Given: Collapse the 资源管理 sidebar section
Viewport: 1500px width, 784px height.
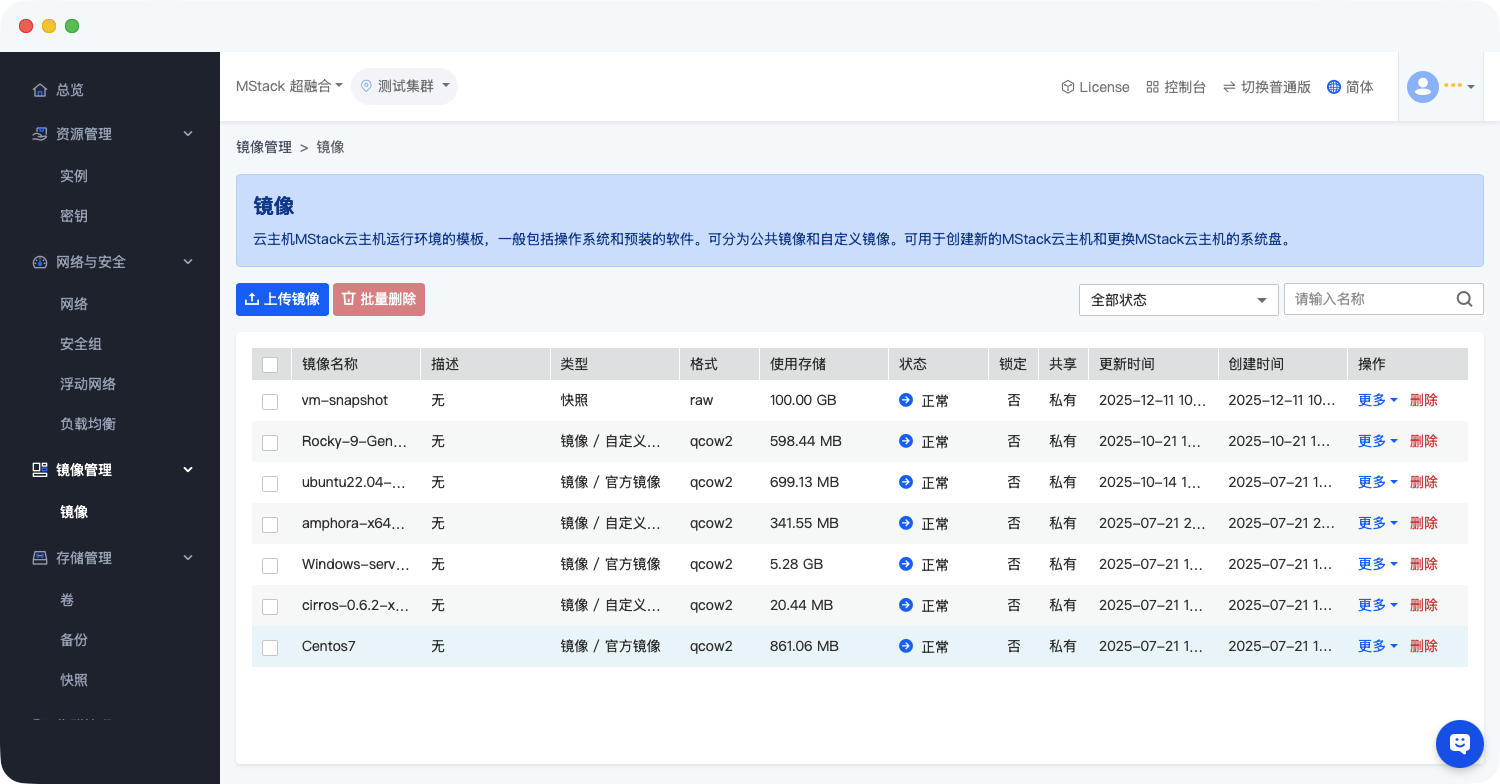Looking at the screenshot, I should click(188, 134).
